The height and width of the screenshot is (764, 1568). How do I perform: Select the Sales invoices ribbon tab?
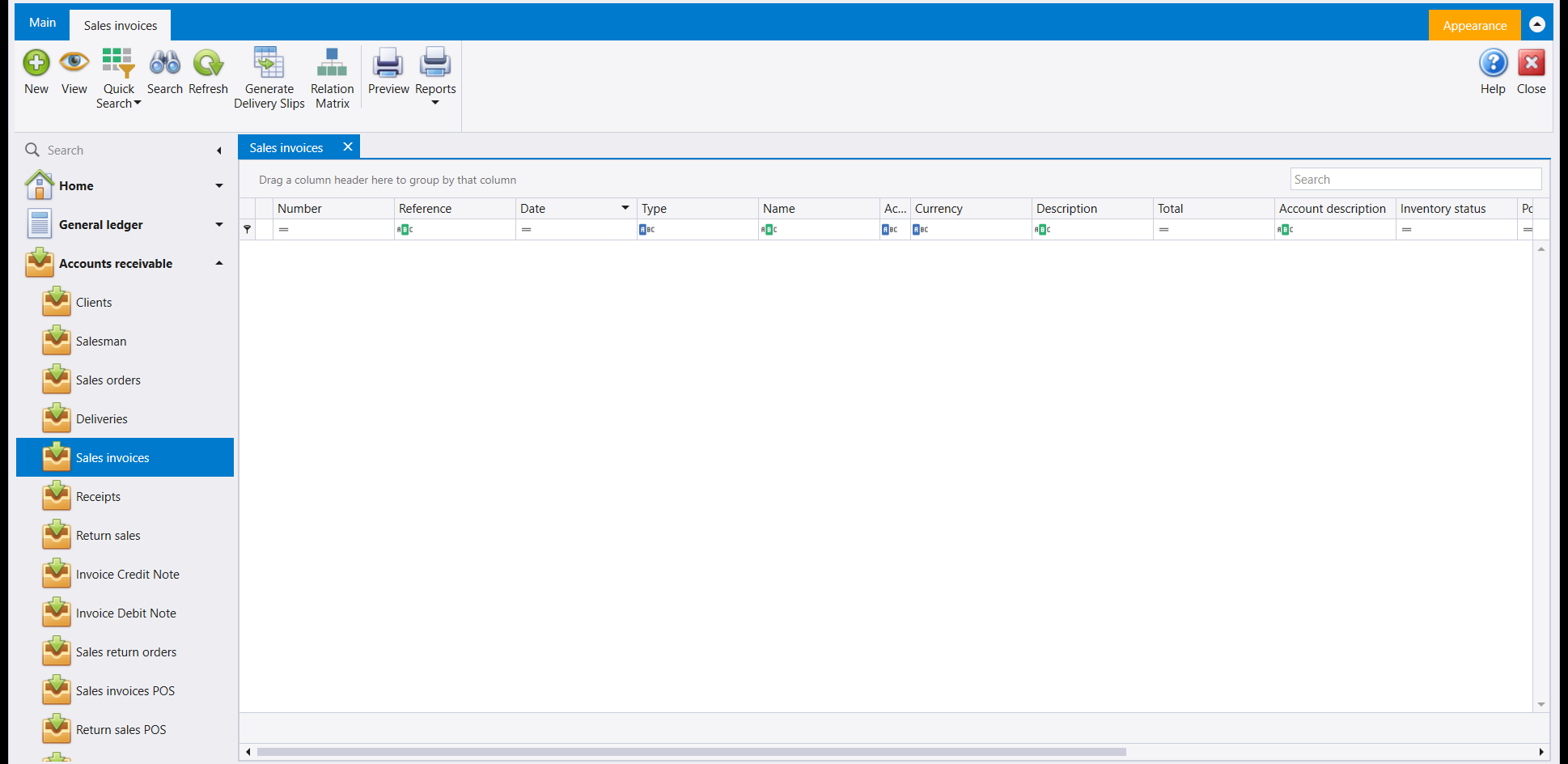click(x=121, y=25)
